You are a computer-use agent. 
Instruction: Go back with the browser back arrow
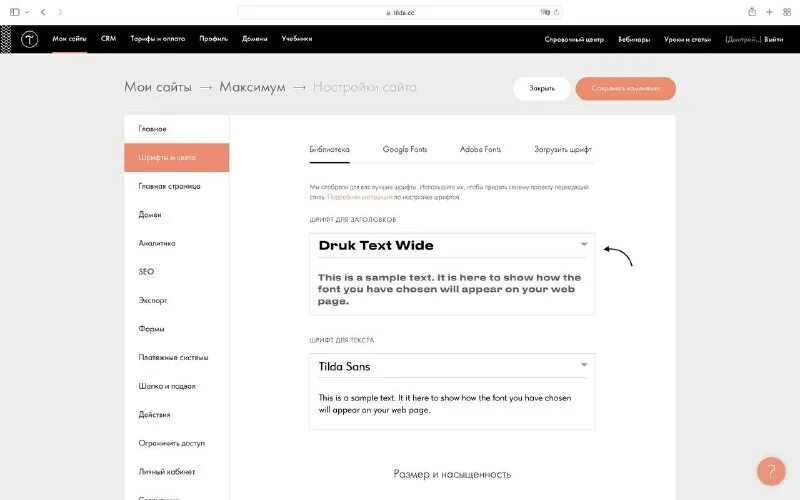(43, 12)
